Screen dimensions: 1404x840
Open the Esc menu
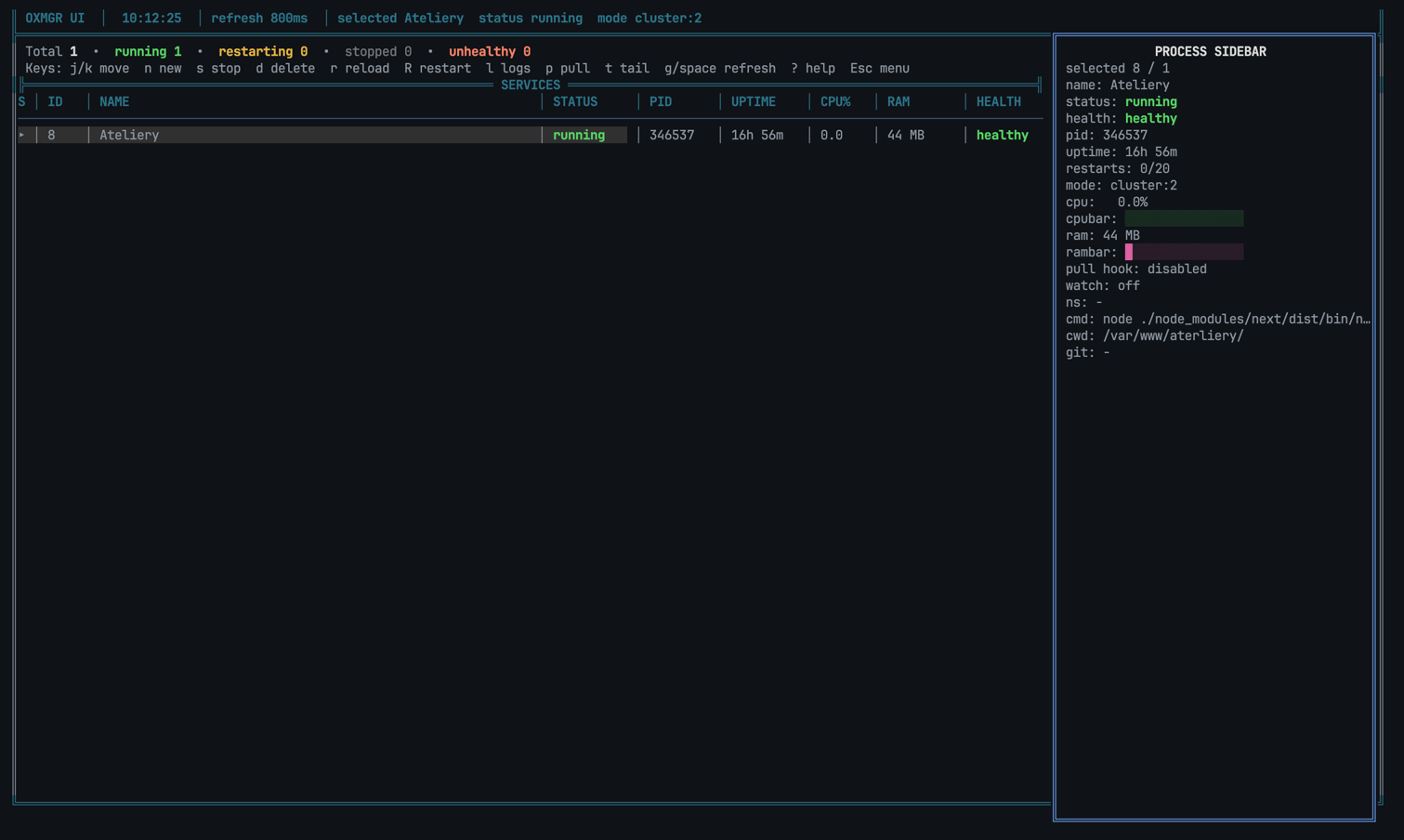click(x=880, y=68)
